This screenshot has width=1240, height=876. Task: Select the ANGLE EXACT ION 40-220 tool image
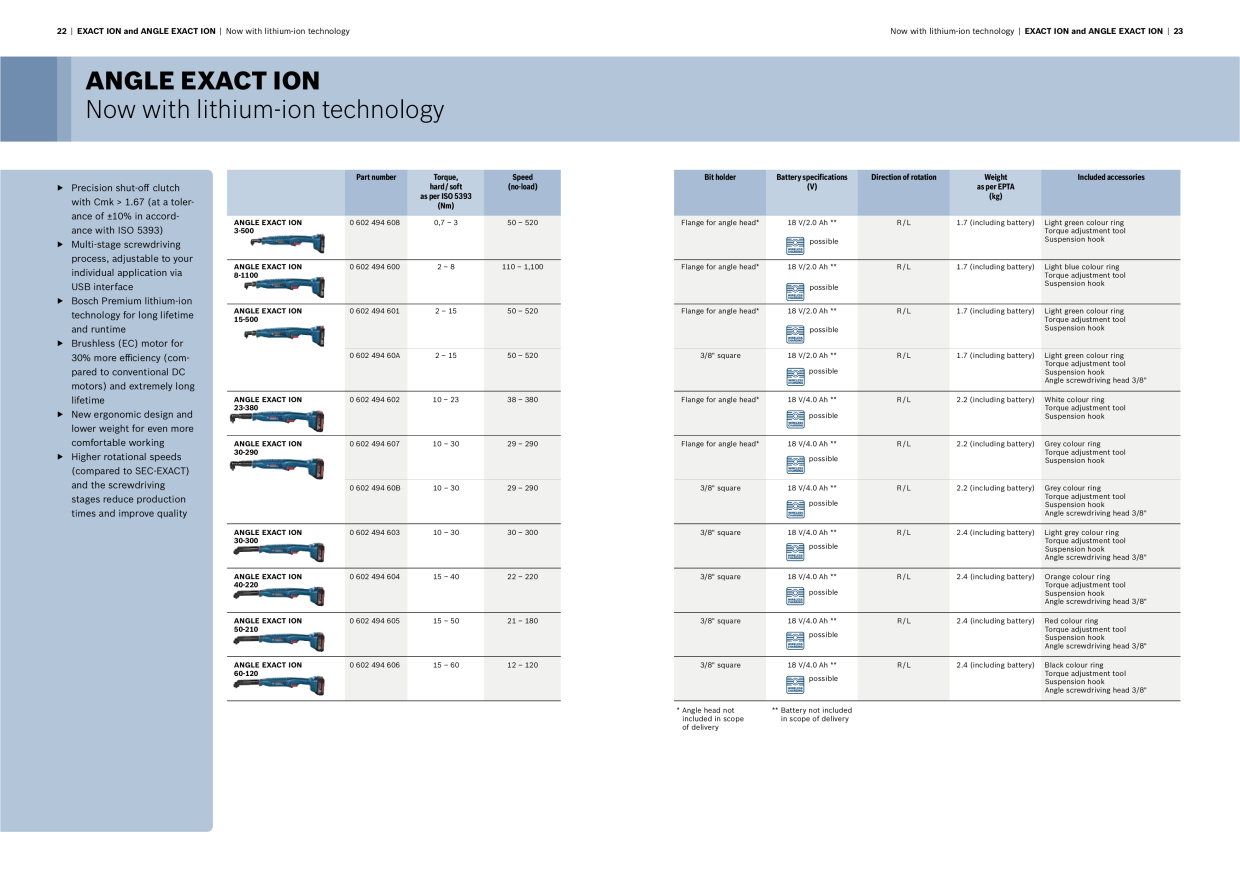coord(277,596)
